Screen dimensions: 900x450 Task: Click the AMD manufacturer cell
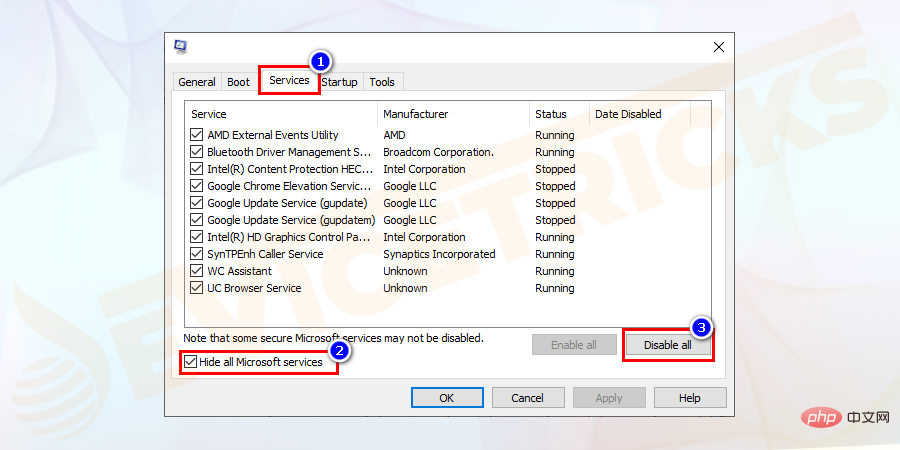[x=394, y=135]
